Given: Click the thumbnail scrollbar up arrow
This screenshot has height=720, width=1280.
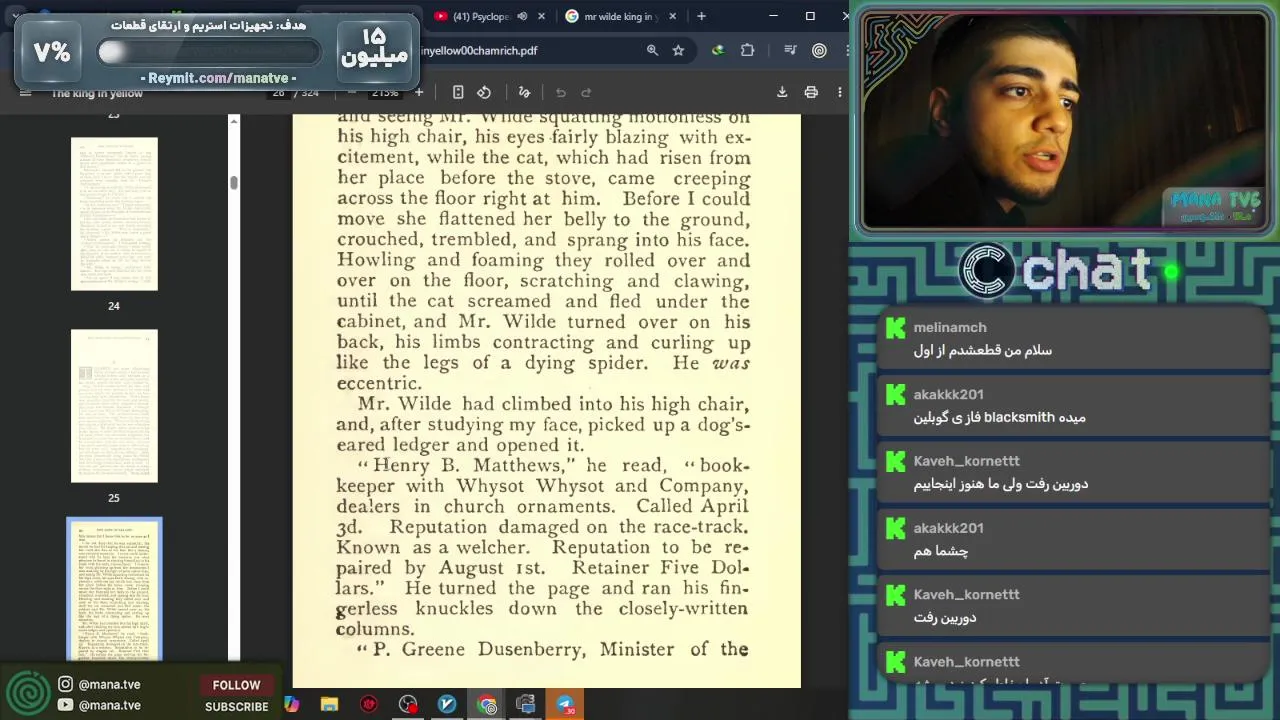Looking at the screenshot, I should click(234, 121).
